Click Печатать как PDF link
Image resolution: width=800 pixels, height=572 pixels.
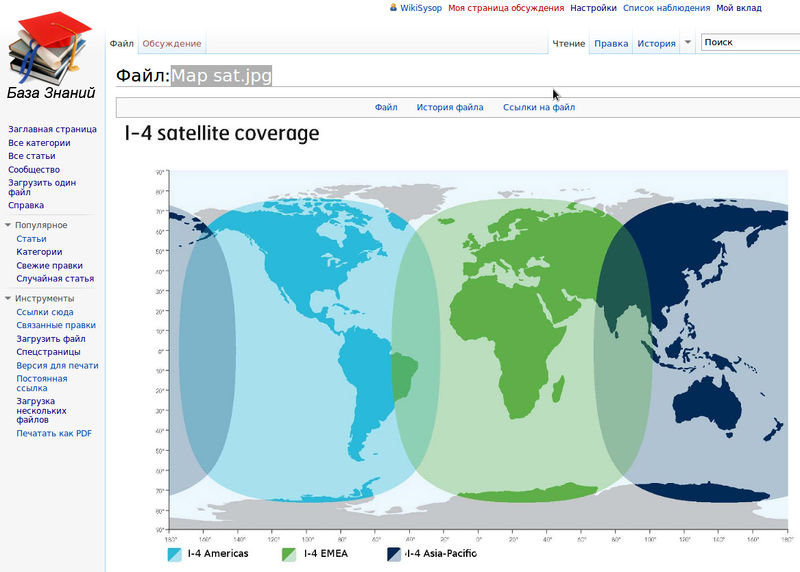click(54, 433)
